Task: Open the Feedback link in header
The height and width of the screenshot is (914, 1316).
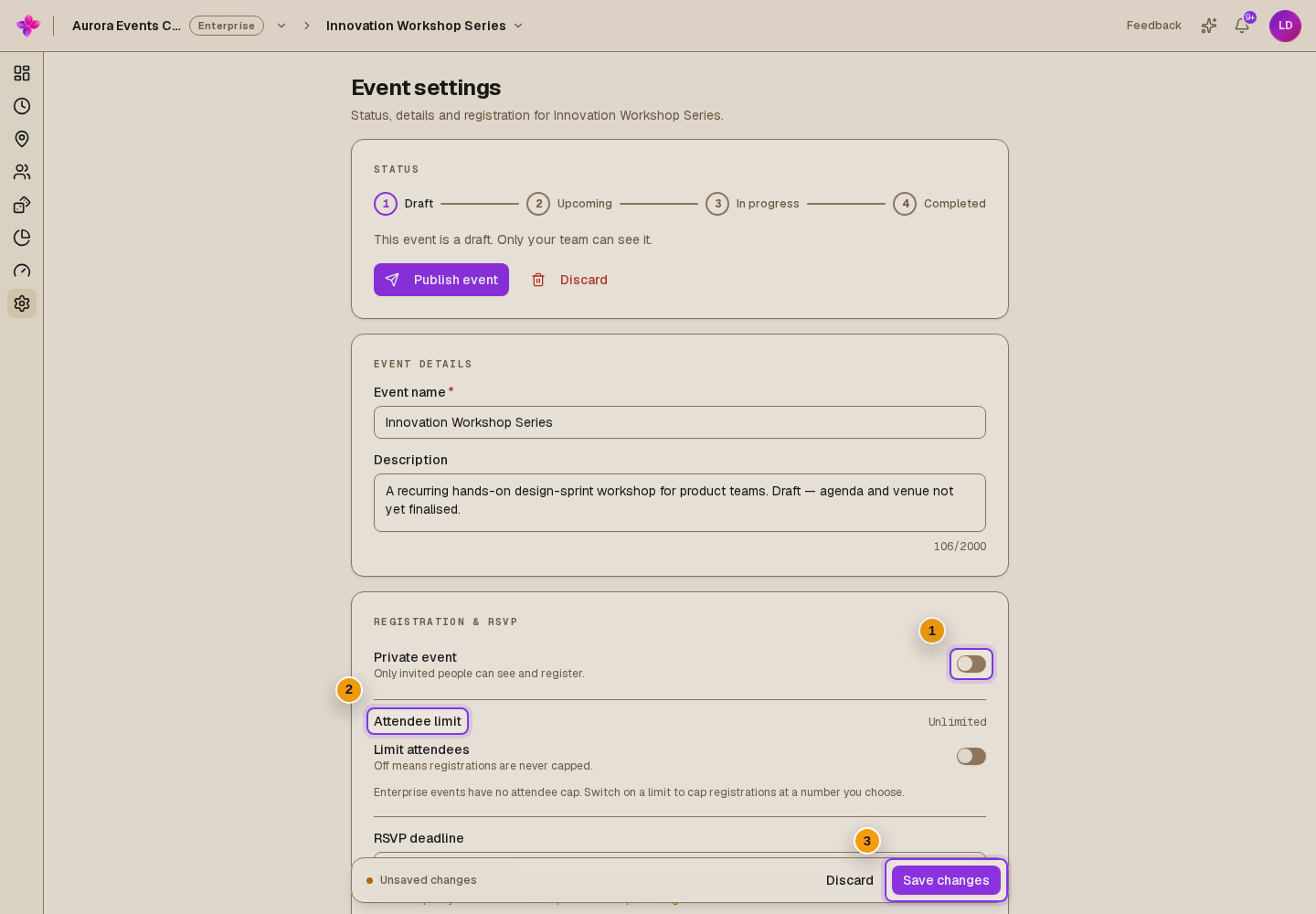Action: pos(1153,26)
